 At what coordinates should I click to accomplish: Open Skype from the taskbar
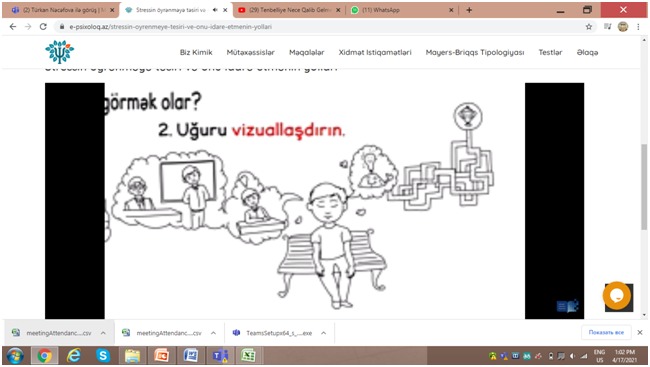103,356
